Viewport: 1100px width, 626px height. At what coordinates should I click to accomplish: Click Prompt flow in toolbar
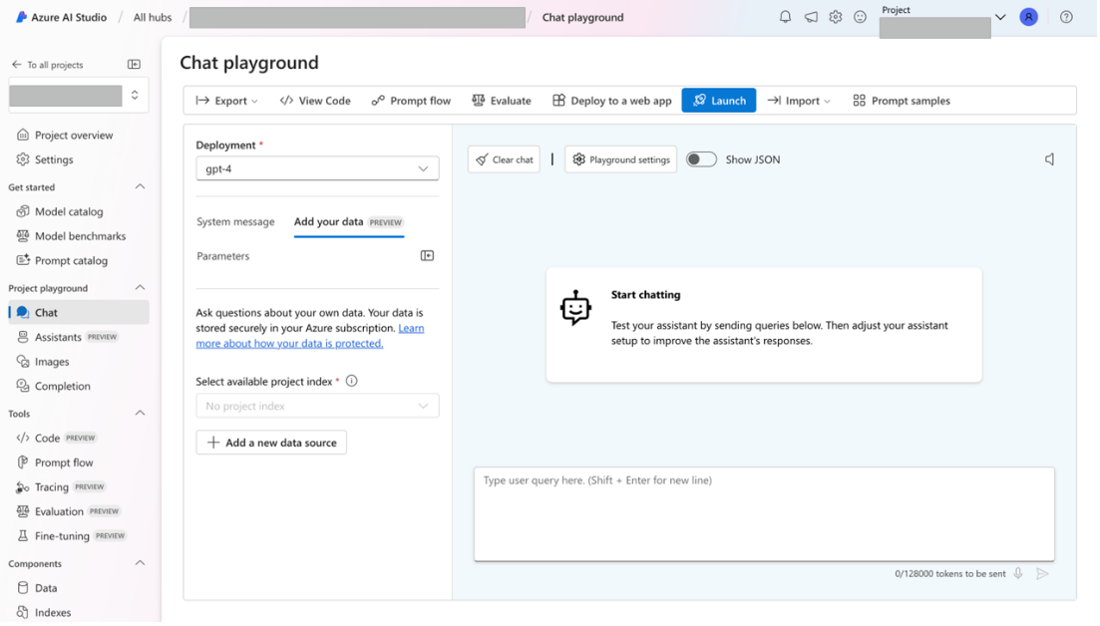(x=411, y=100)
